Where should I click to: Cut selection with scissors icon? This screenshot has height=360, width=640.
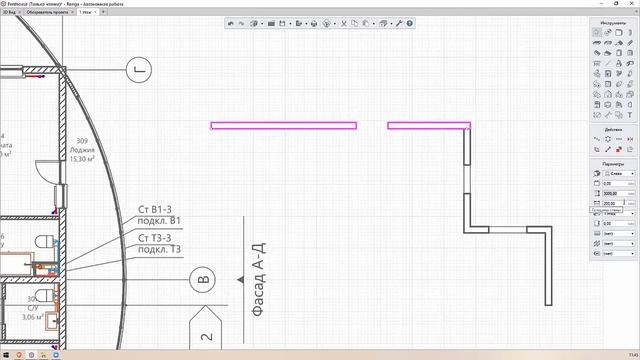coord(344,24)
